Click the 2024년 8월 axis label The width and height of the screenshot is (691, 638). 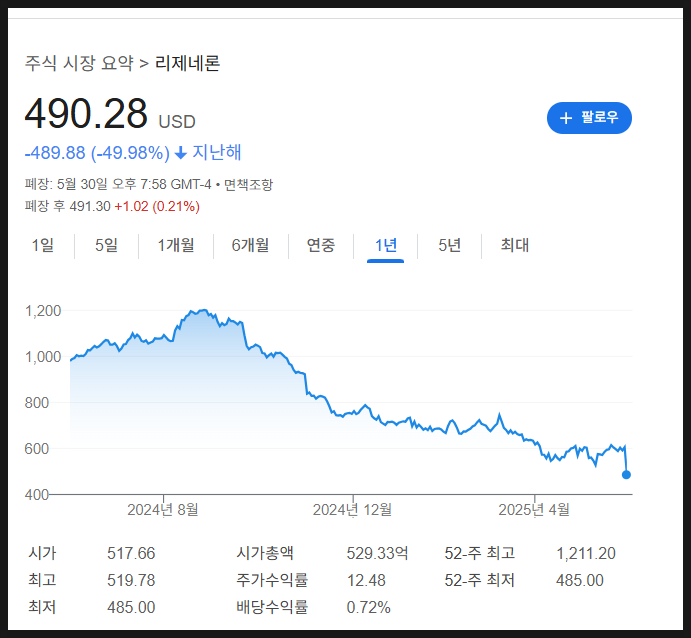(163, 510)
